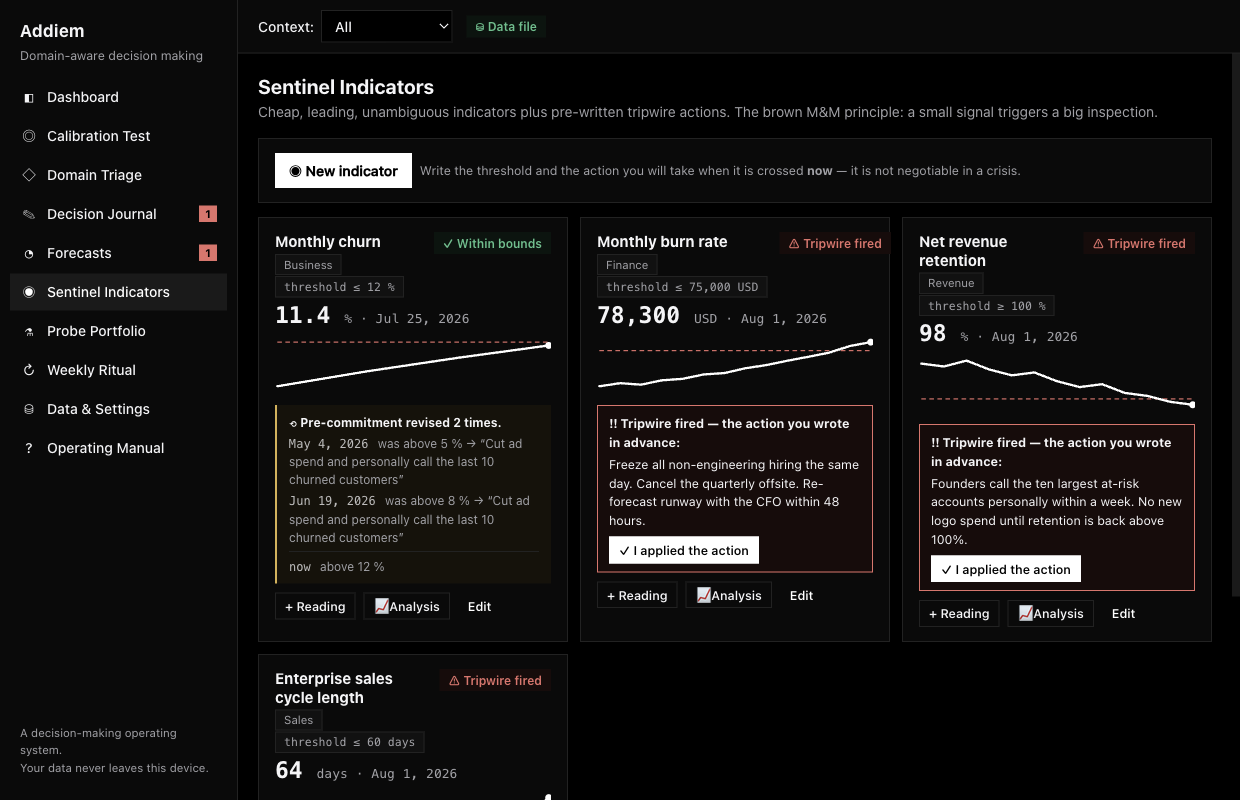Go to Data & Settings
The image size is (1240, 800).
point(118,409)
